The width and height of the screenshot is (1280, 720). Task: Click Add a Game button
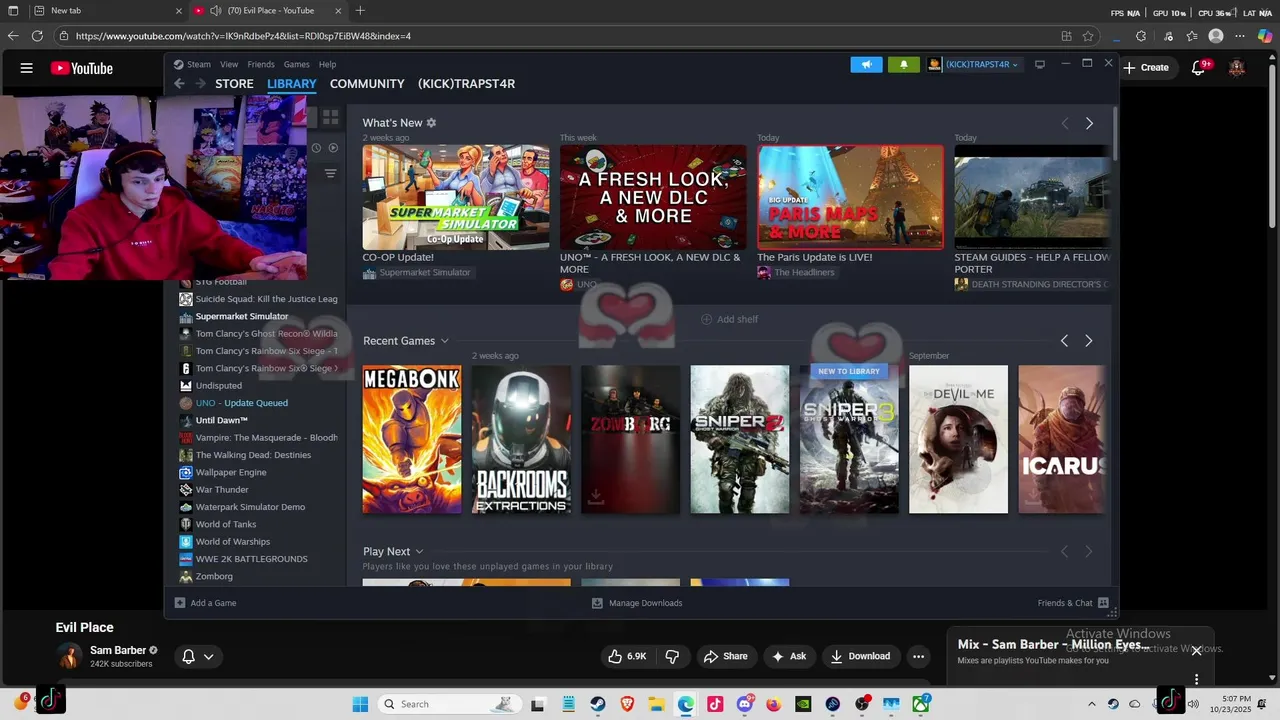click(205, 603)
